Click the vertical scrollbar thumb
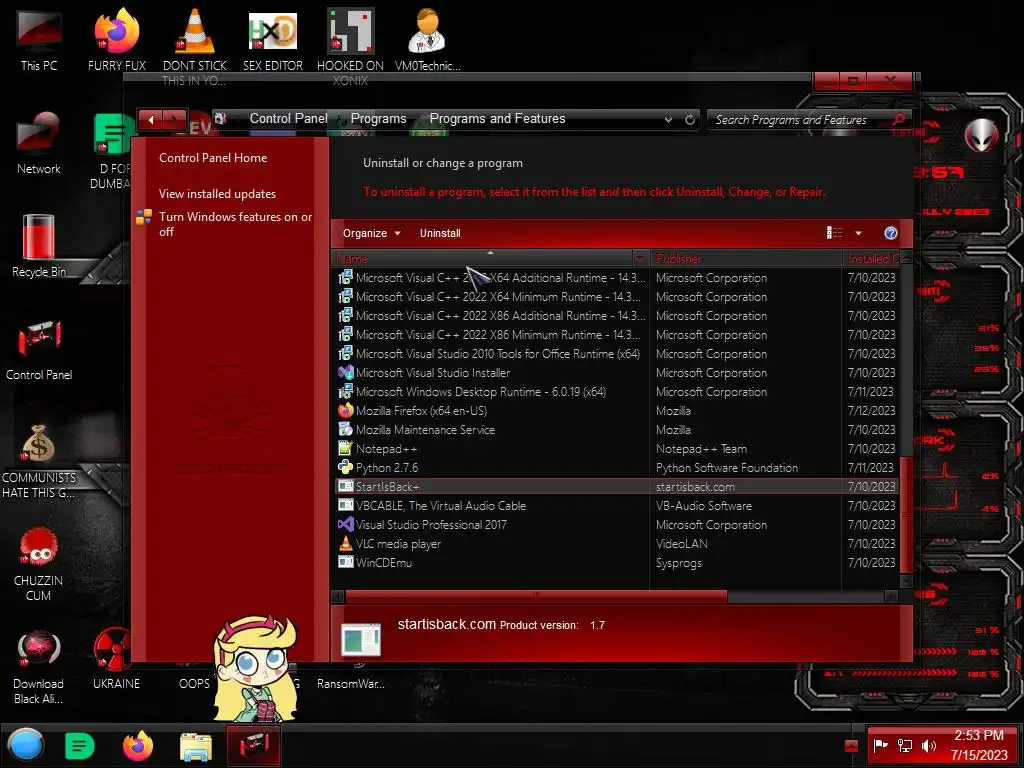 click(906, 513)
